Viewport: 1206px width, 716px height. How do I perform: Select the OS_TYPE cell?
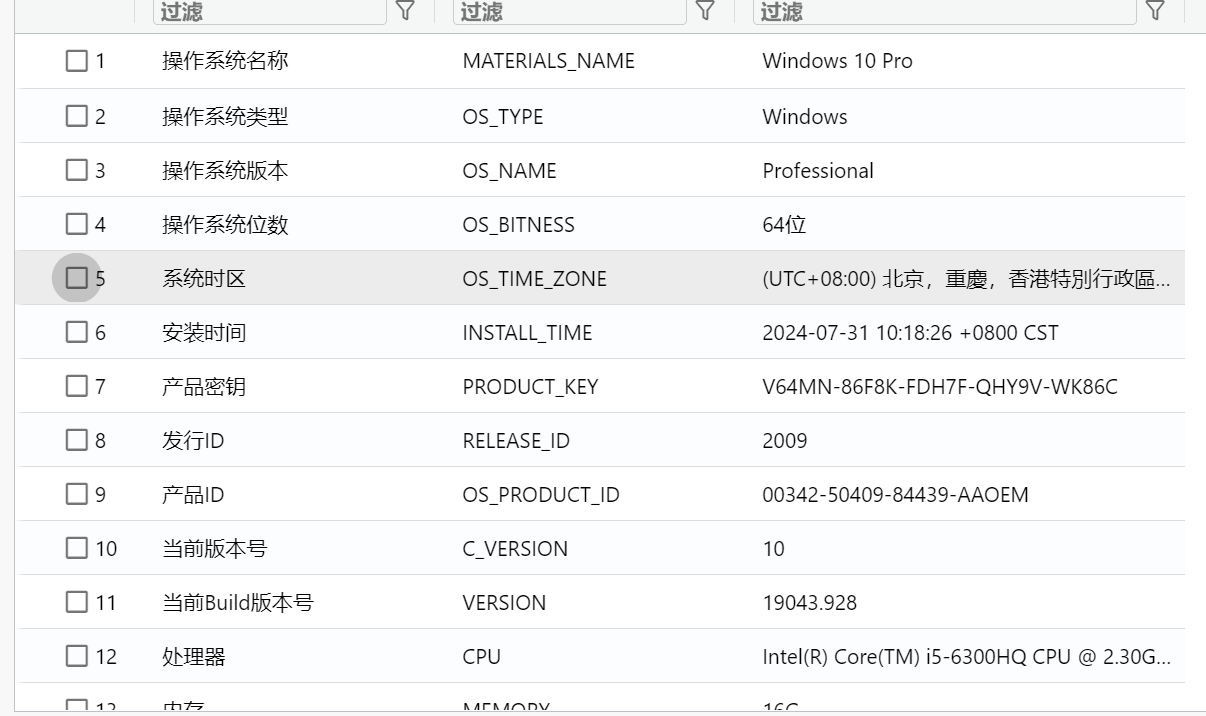(502, 116)
